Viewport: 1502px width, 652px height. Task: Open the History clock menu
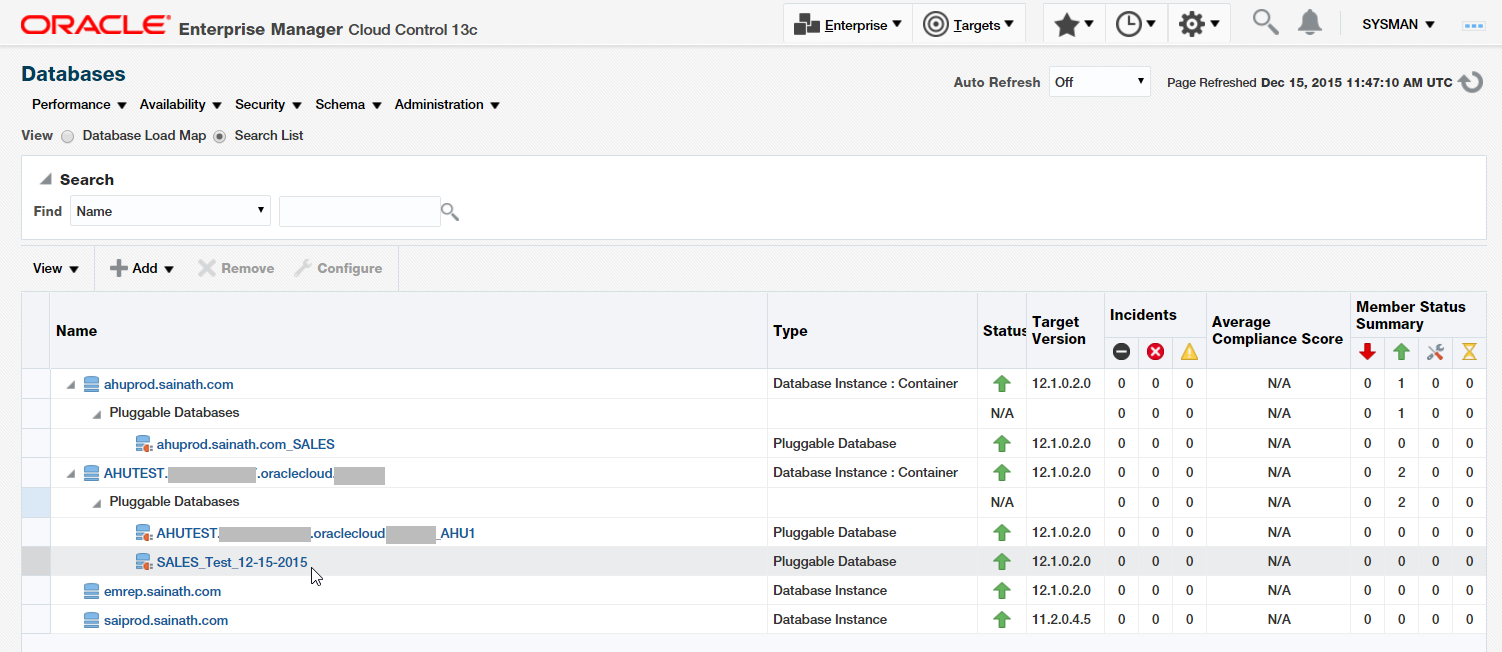[1136, 24]
